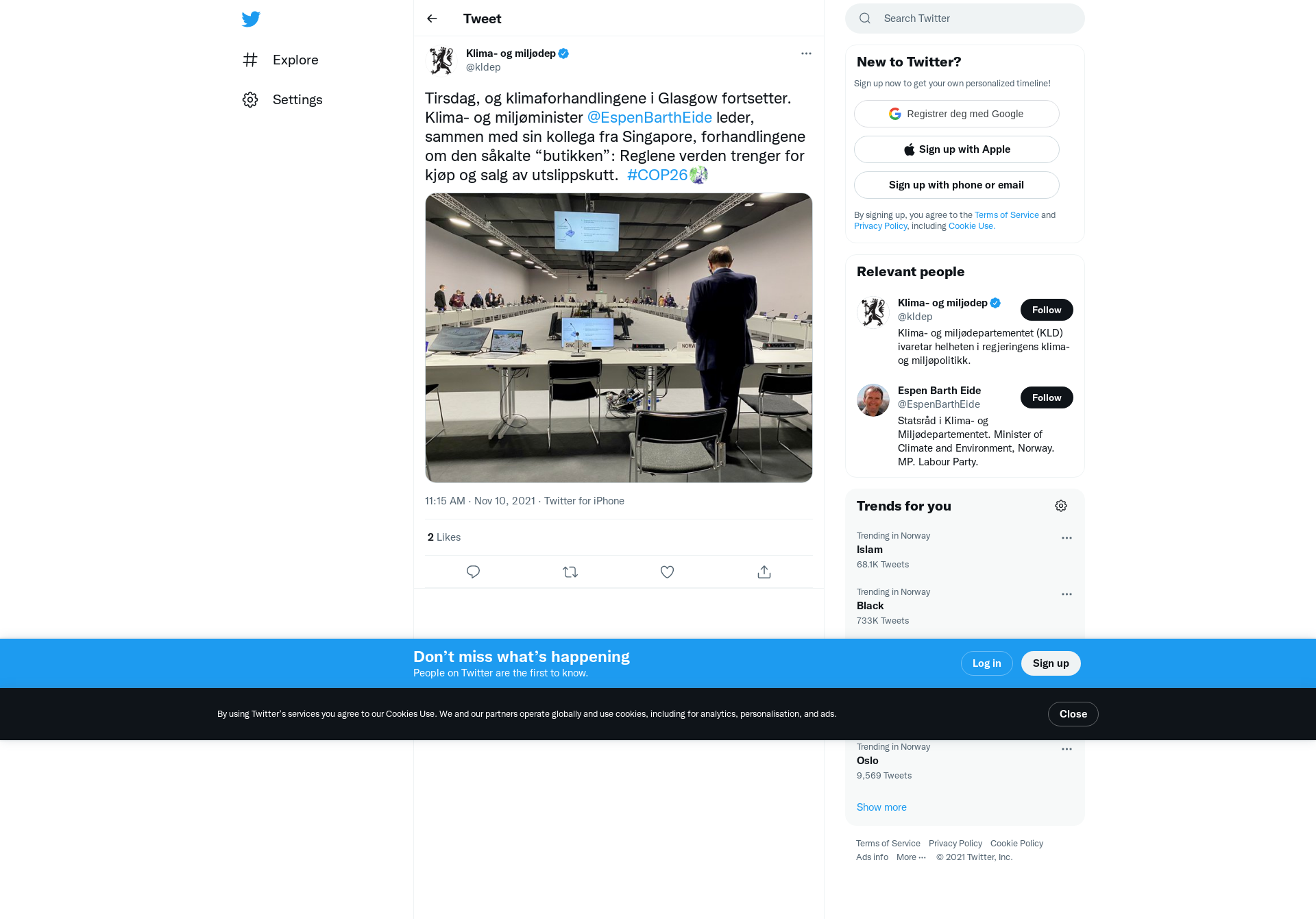
Task: Like the tweet with heart icon
Action: point(667,572)
